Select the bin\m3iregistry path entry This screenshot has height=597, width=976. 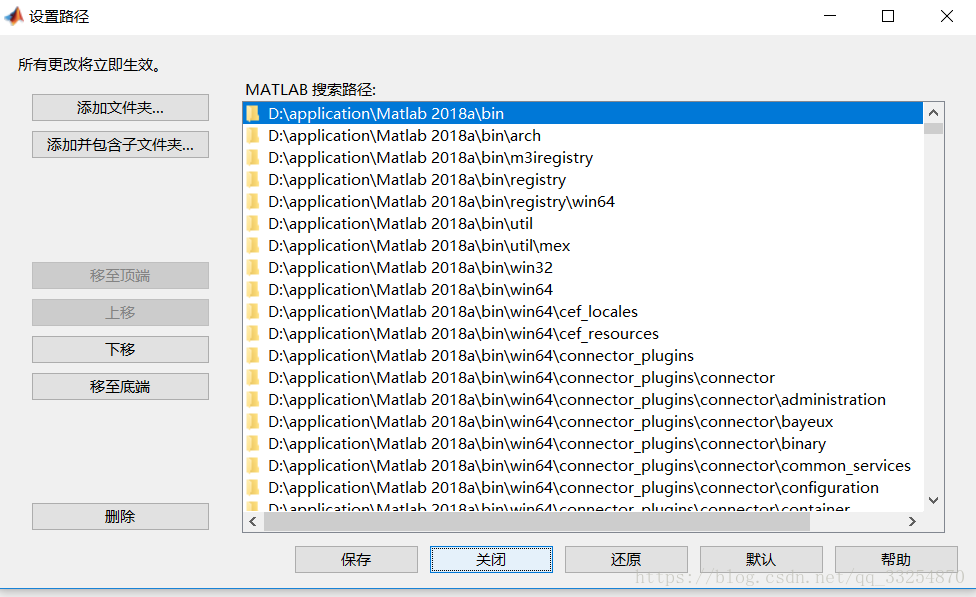(x=583, y=157)
